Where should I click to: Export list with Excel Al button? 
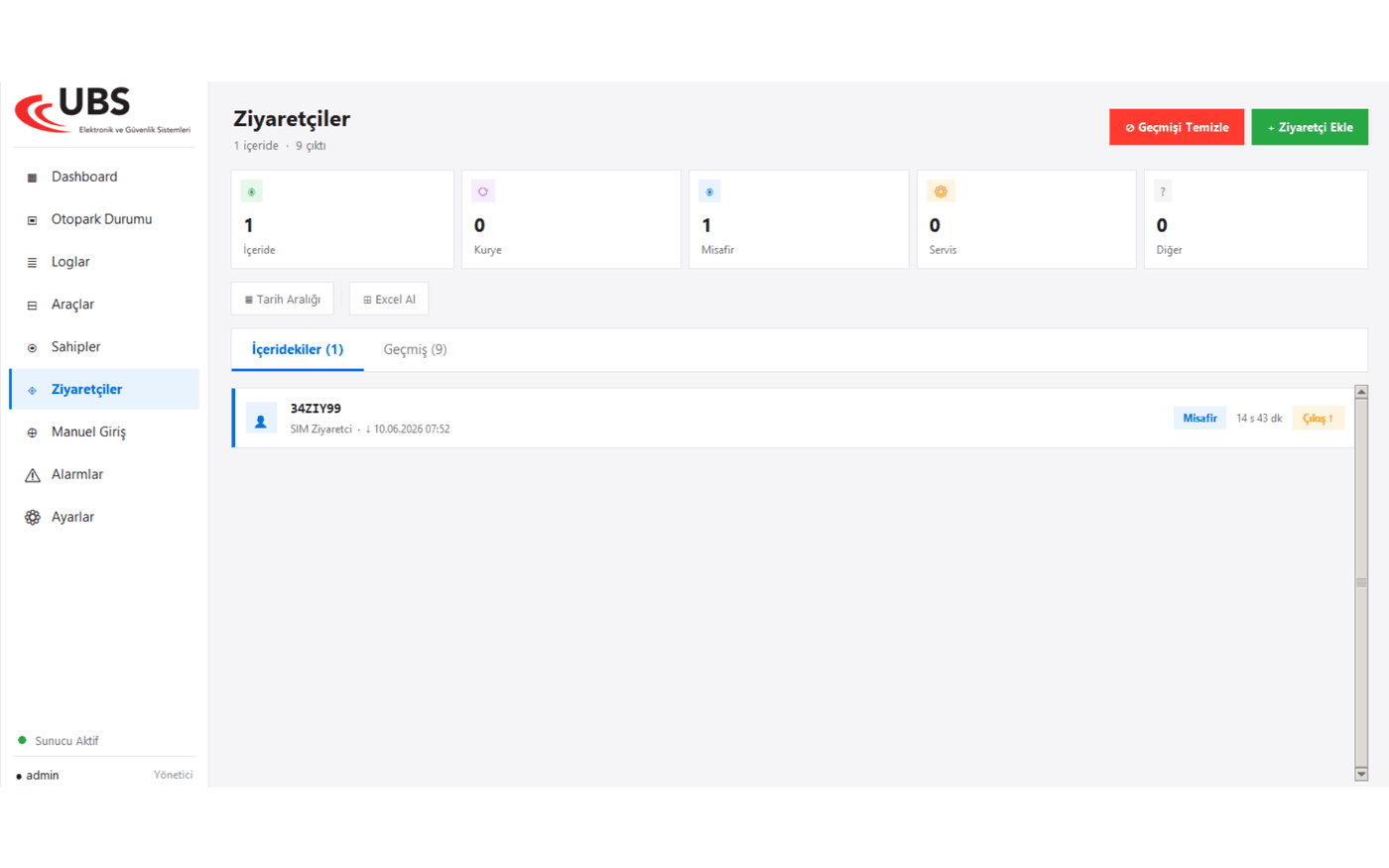[389, 299]
